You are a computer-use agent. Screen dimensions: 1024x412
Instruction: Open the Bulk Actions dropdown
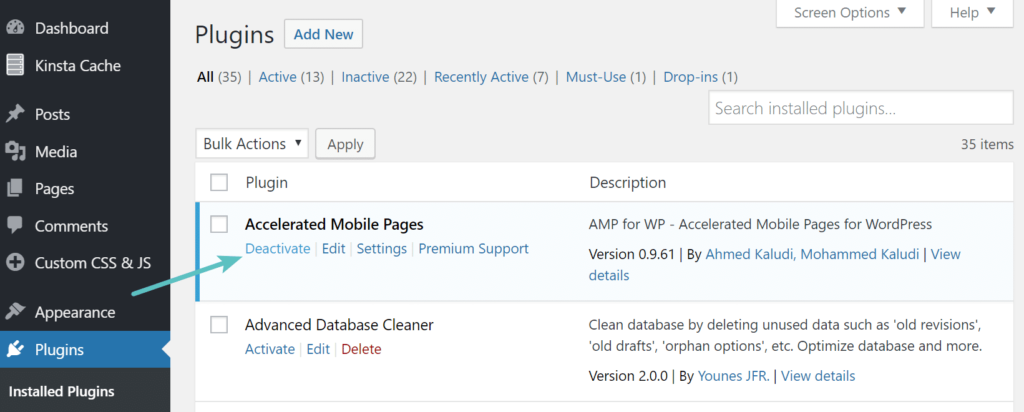[x=252, y=144]
